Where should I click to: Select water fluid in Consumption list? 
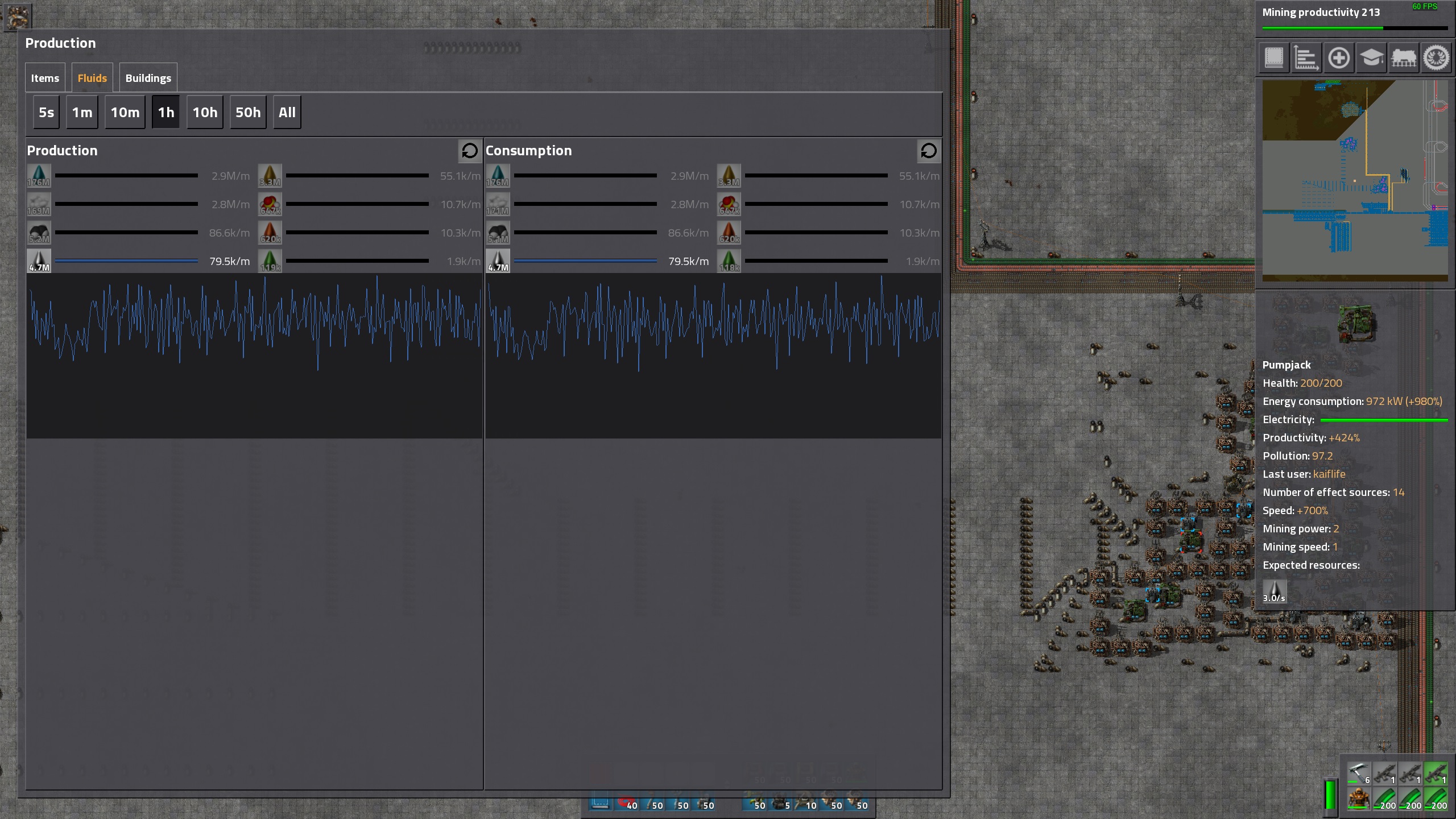tap(498, 176)
